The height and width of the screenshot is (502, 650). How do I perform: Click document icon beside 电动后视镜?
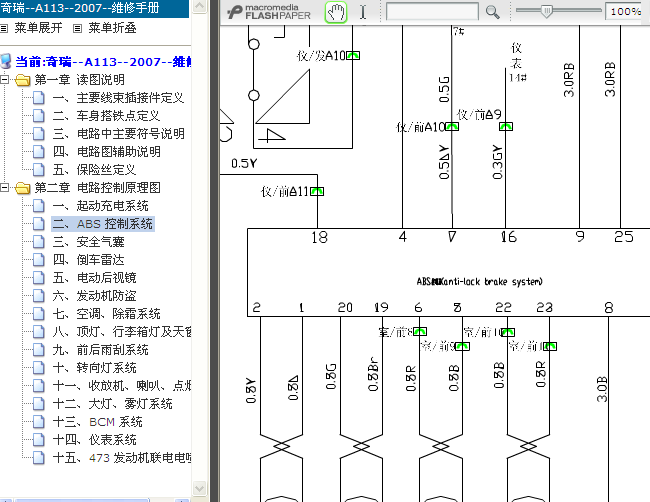pos(39,278)
